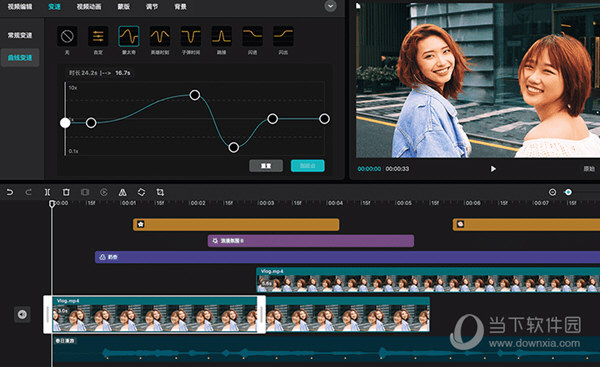Viewport: 600px width, 367px height.
Task: Click the filled playhead dot on speed curve
Action: point(65,123)
